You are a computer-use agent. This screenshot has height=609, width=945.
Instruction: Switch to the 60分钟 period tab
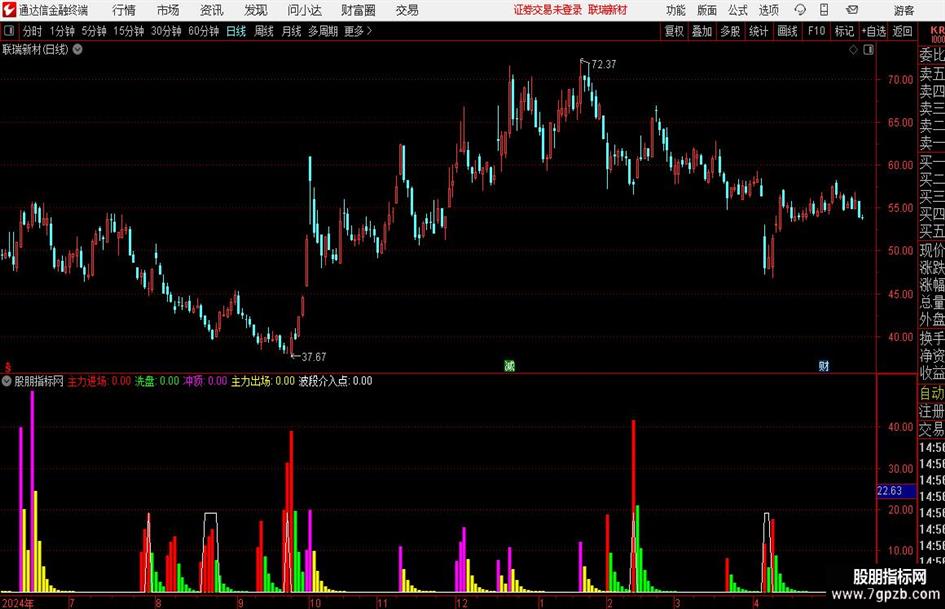(x=203, y=31)
